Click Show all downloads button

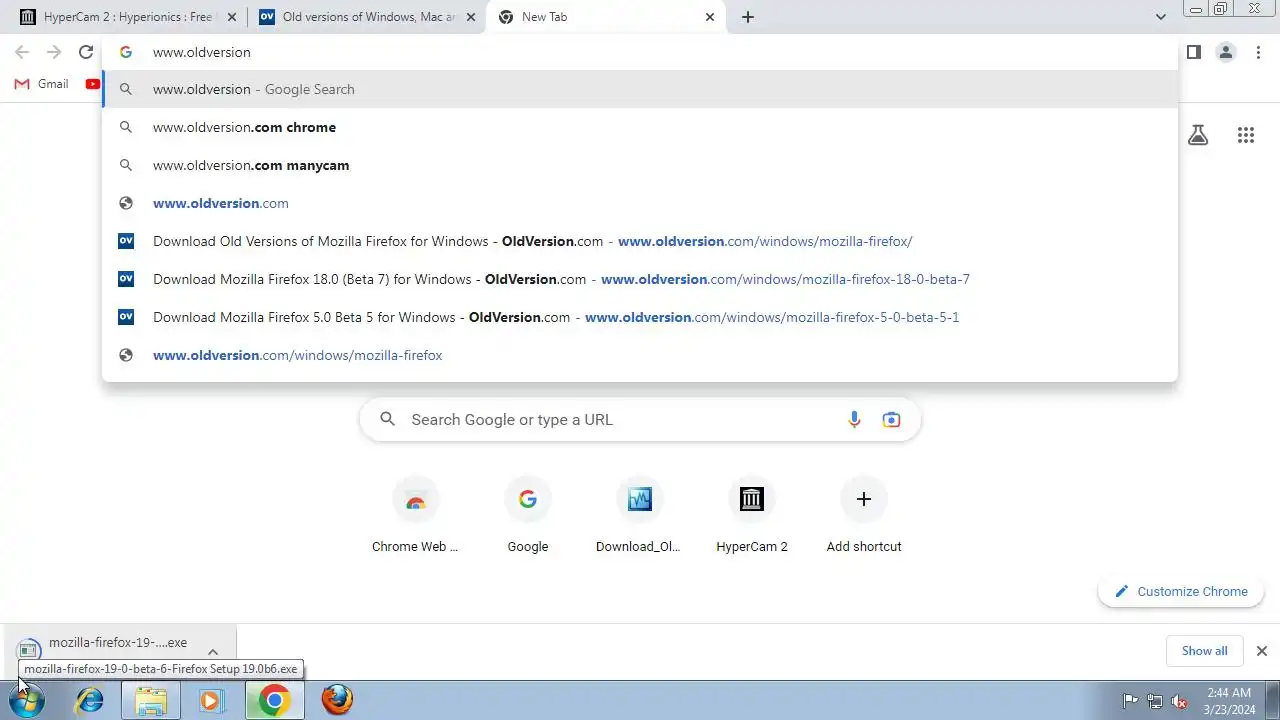(1204, 651)
